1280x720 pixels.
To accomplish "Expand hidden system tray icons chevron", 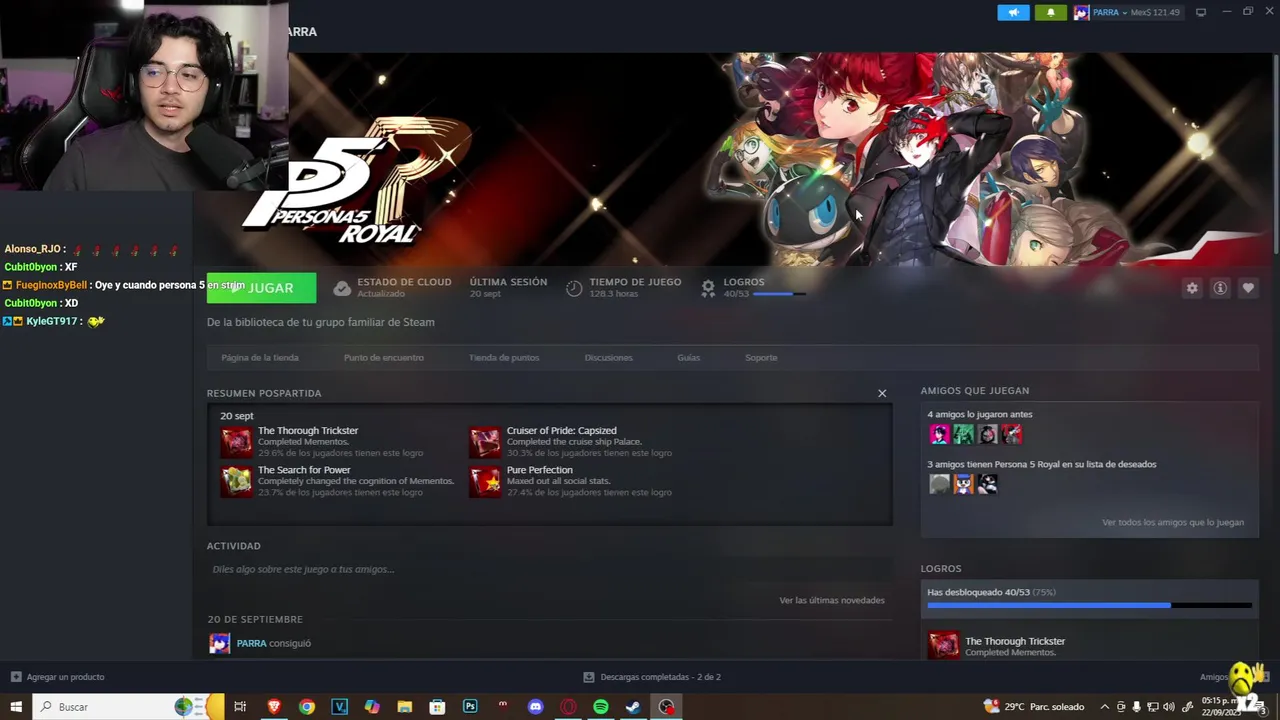I will [1104, 707].
